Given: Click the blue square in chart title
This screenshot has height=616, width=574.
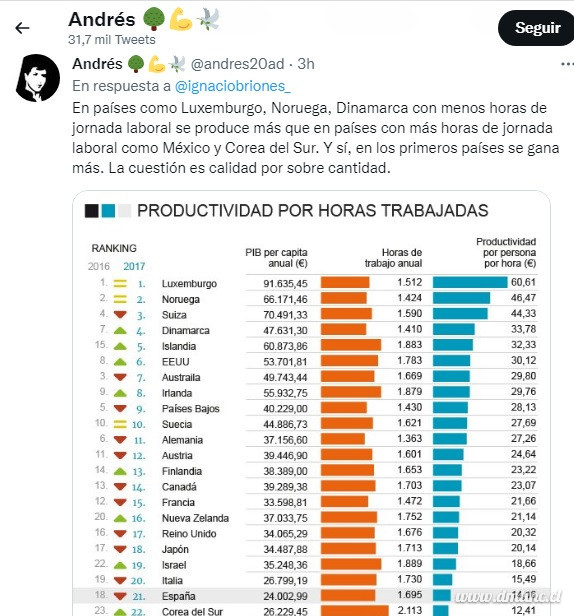Looking at the screenshot, I should coord(108,211).
